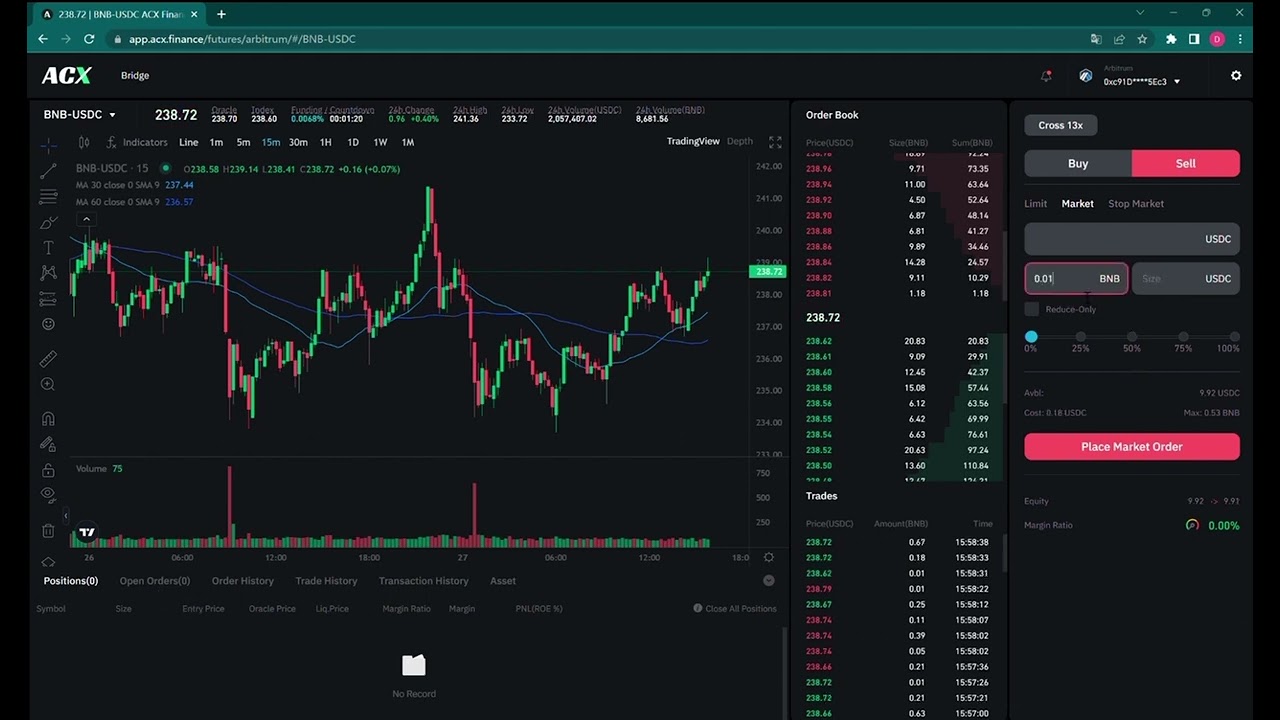Set chart interval to 30m

[298, 142]
